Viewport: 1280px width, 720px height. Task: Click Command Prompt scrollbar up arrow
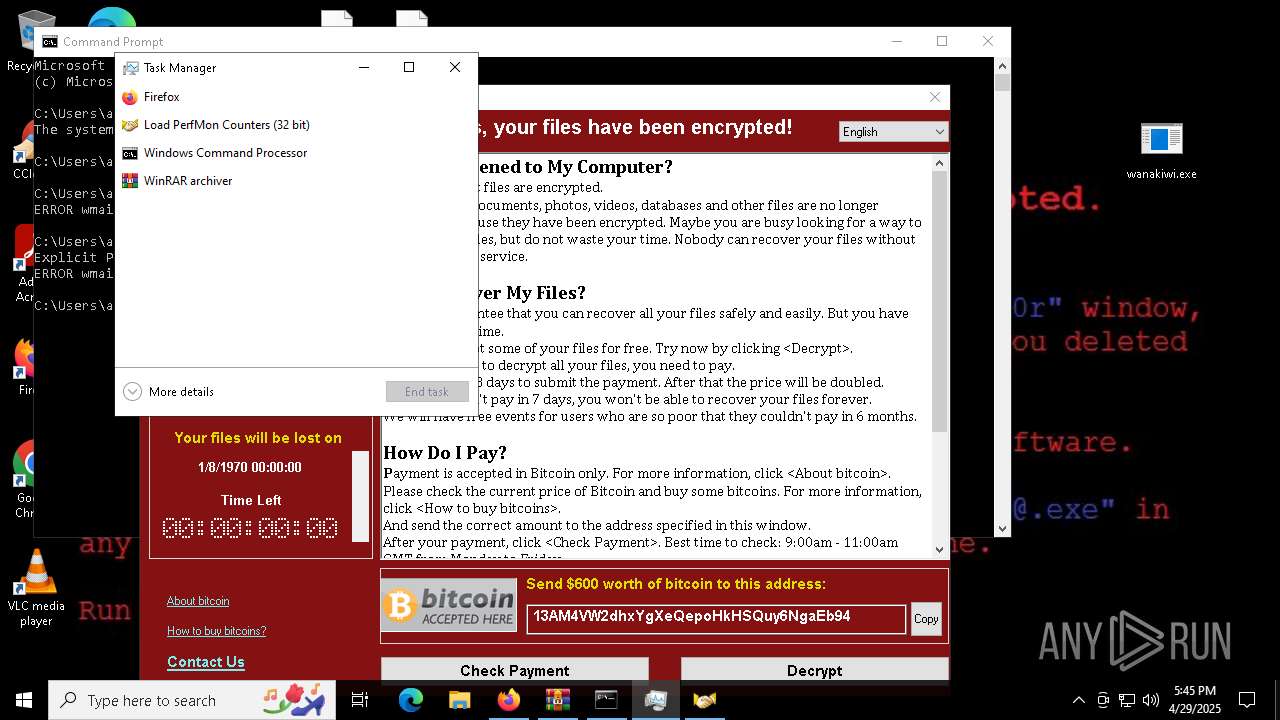click(x=1002, y=66)
